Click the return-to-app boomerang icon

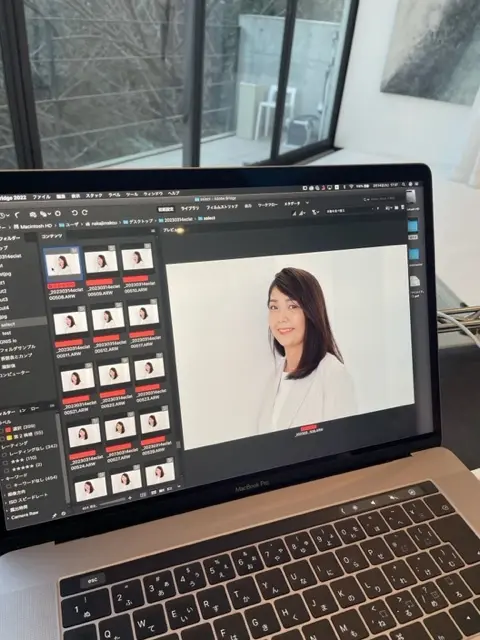point(17,215)
